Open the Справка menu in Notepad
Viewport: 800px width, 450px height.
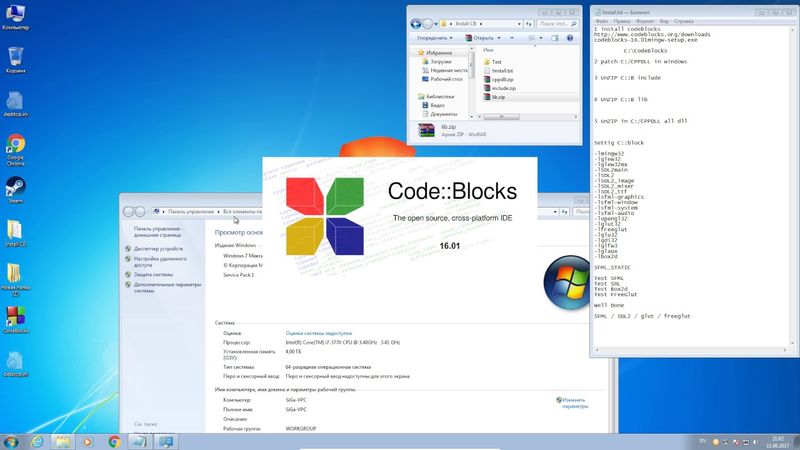point(683,21)
